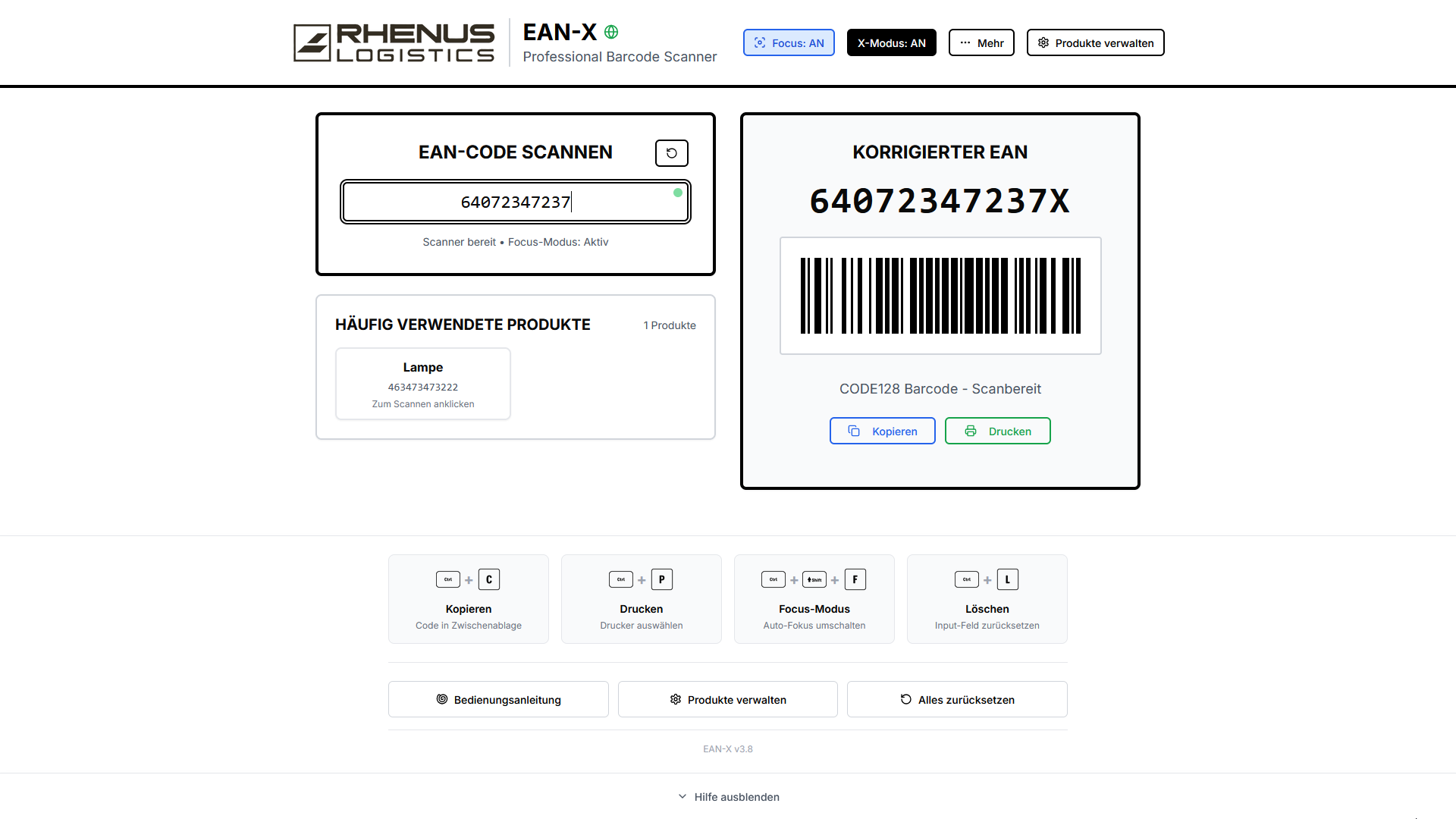Screen dimensions: 1456x819
Task: Click the green scanner status dot
Action: [x=678, y=193]
